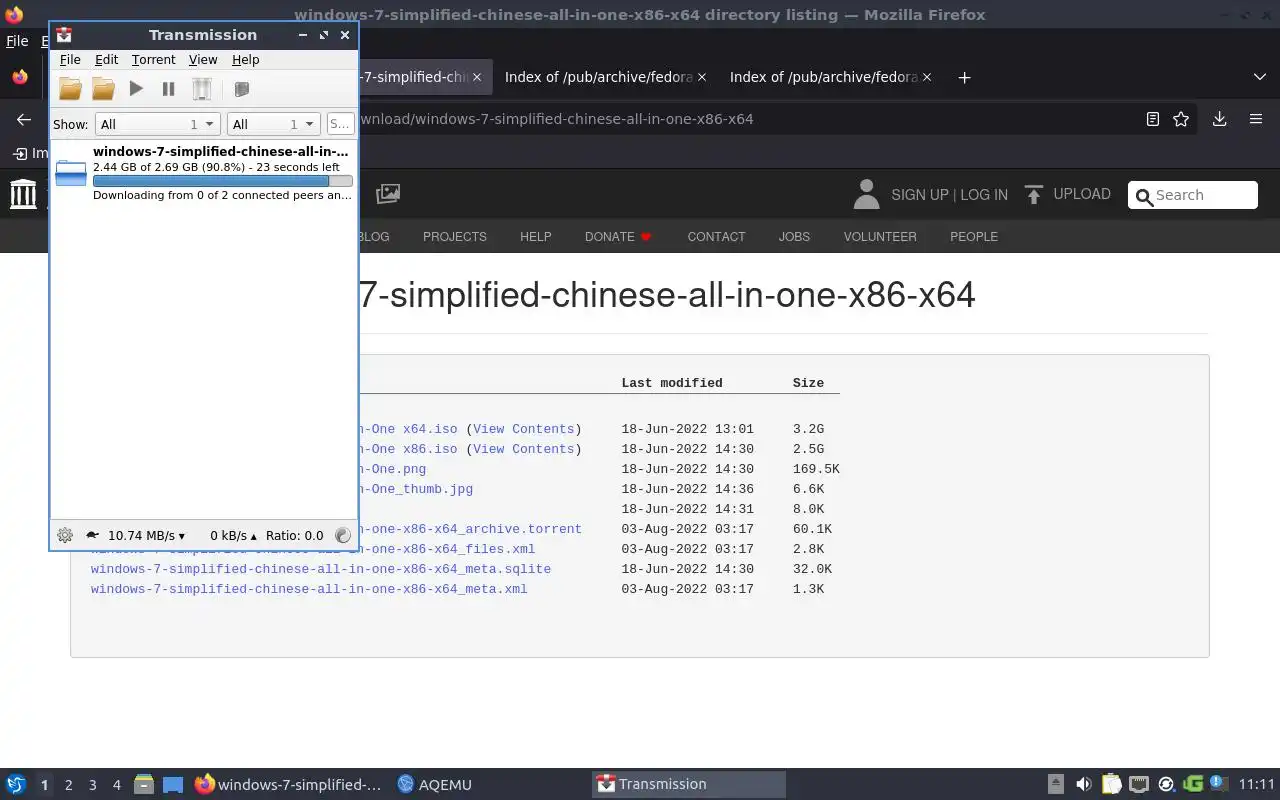Remove the torrent using the trash icon
The image size is (1280, 800).
point(201,89)
